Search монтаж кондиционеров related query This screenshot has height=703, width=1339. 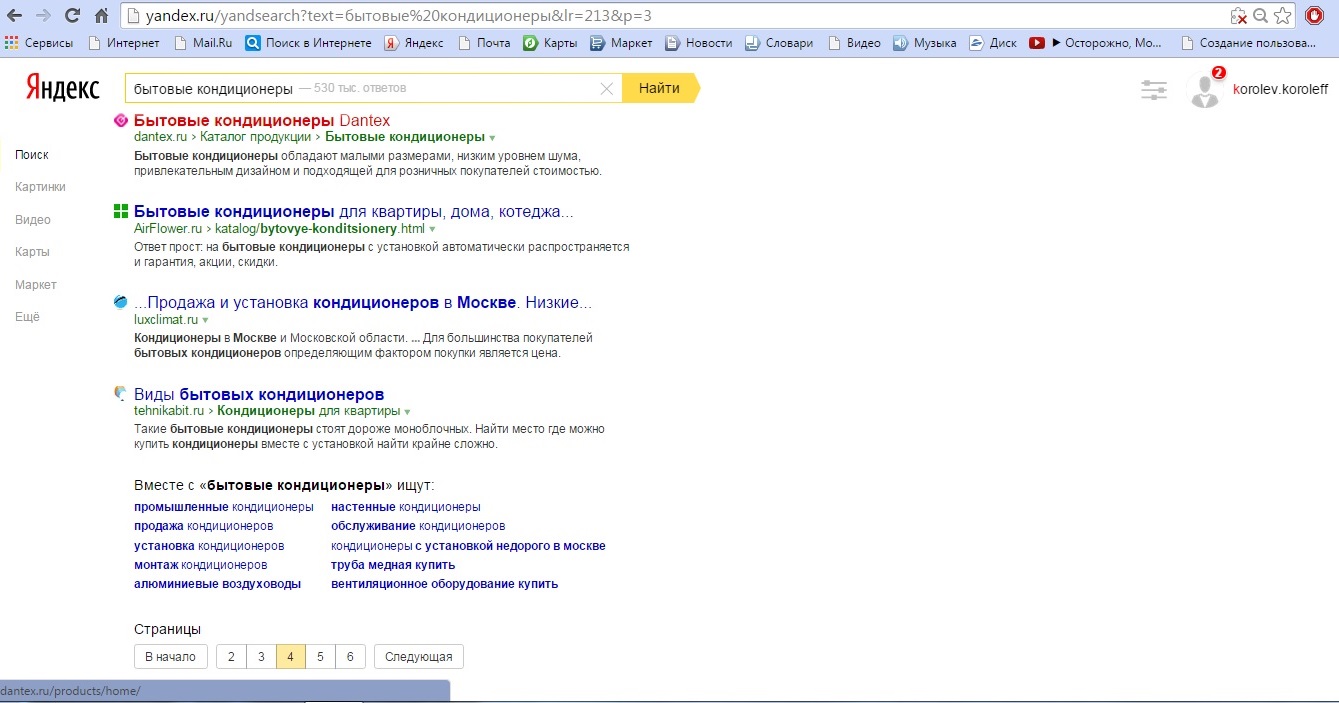tap(201, 565)
